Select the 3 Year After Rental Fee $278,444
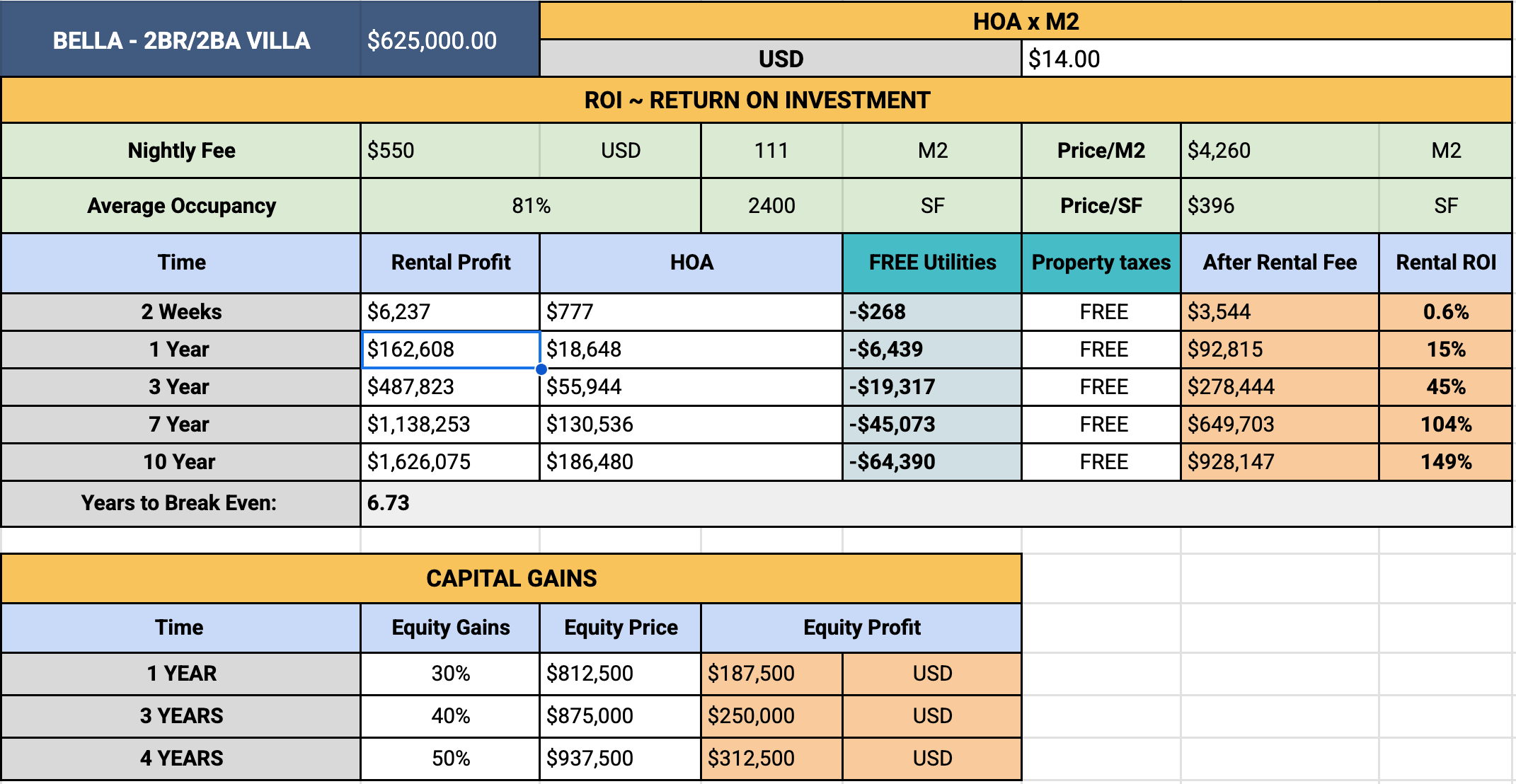This screenshot has height=784, width=1516. tap(1278, 387)
